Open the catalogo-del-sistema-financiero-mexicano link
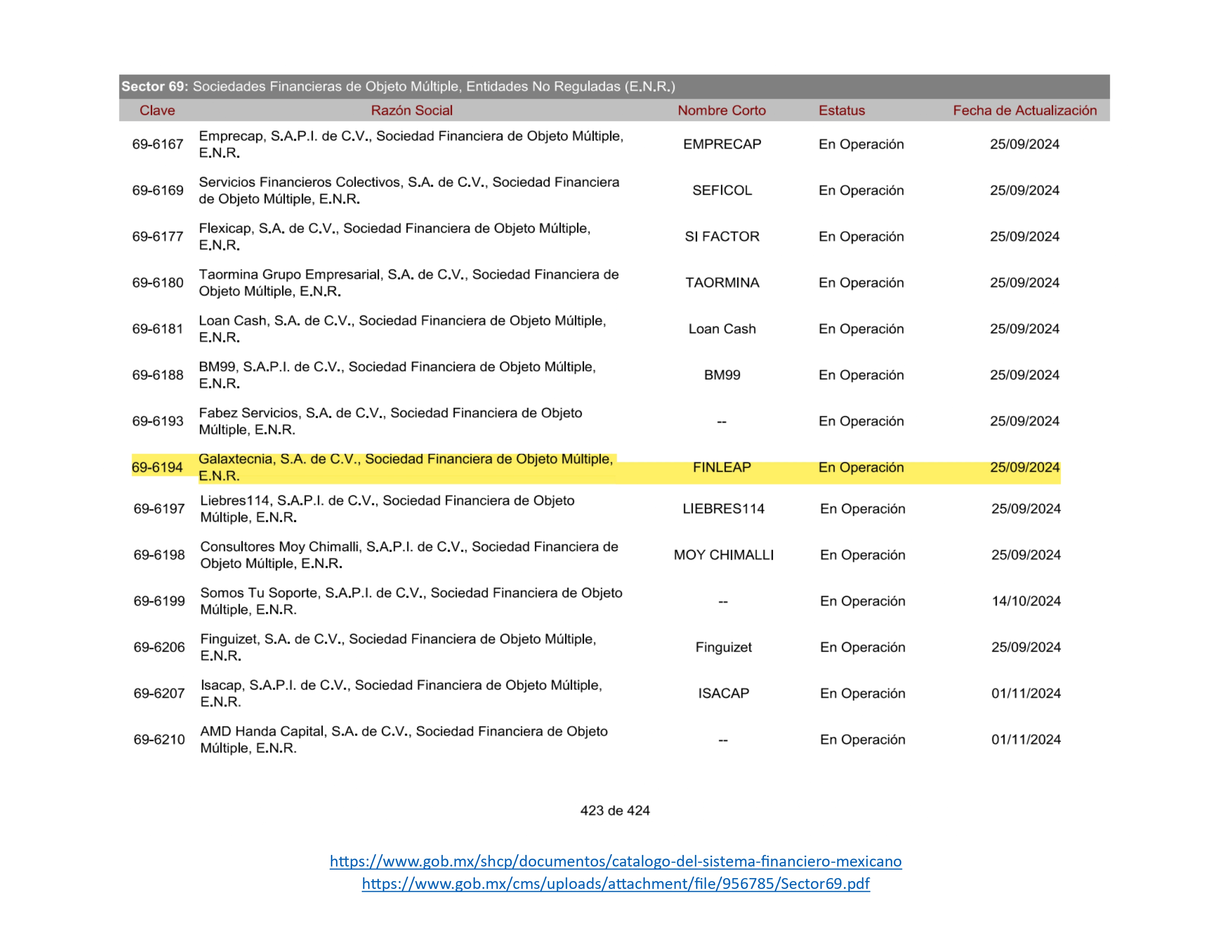 (615, 861)
